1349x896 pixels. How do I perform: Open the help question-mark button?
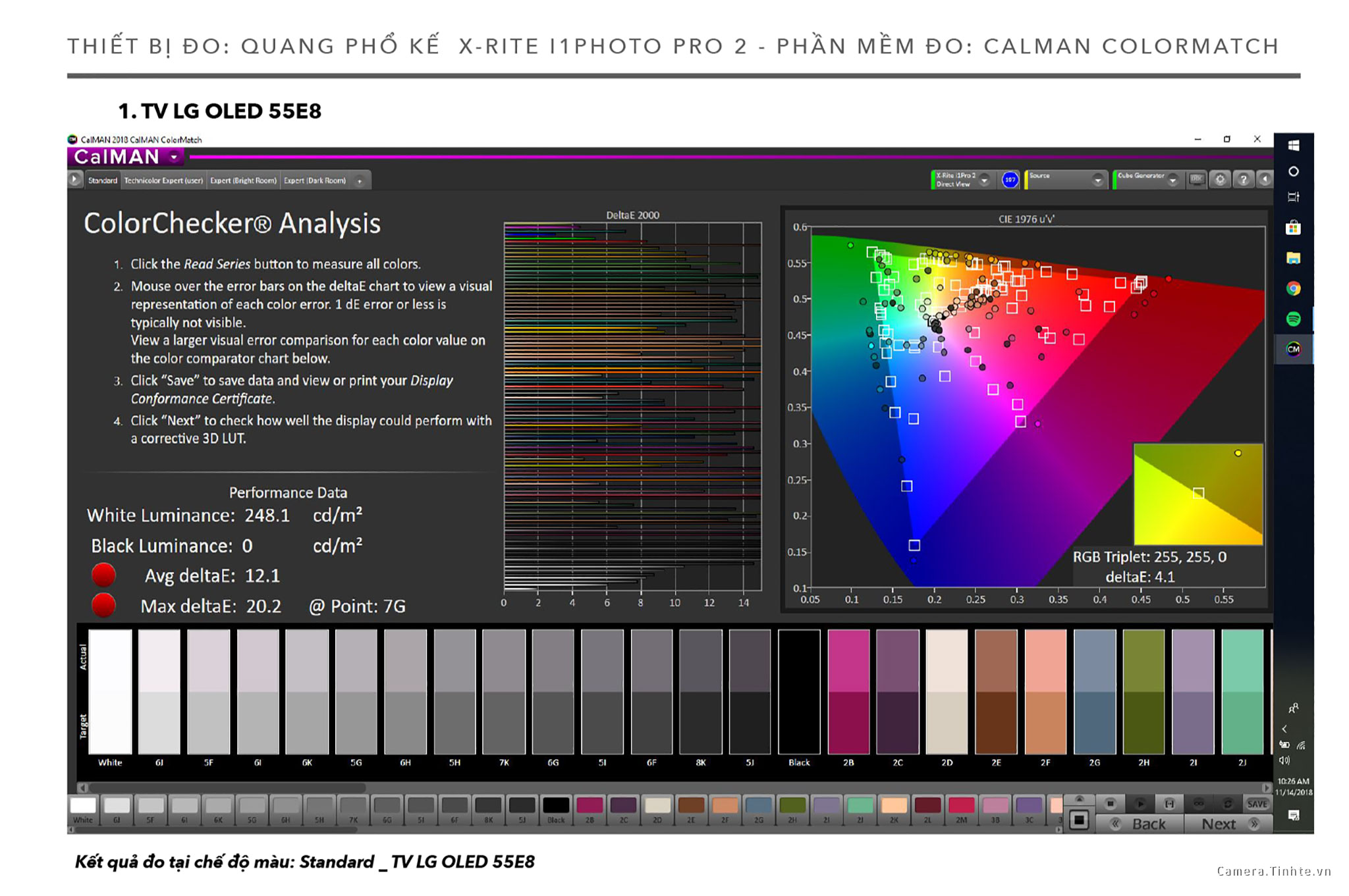tap(1243, 180)
